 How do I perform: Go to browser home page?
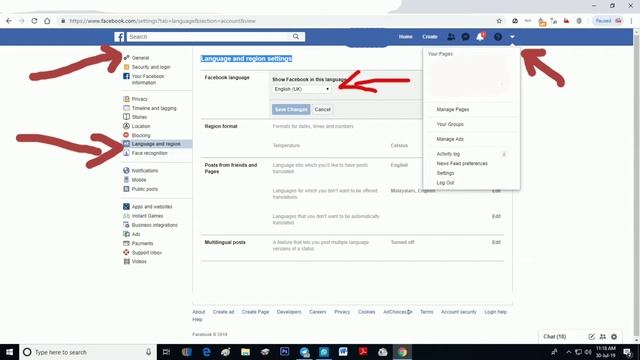tap(47, 21)
